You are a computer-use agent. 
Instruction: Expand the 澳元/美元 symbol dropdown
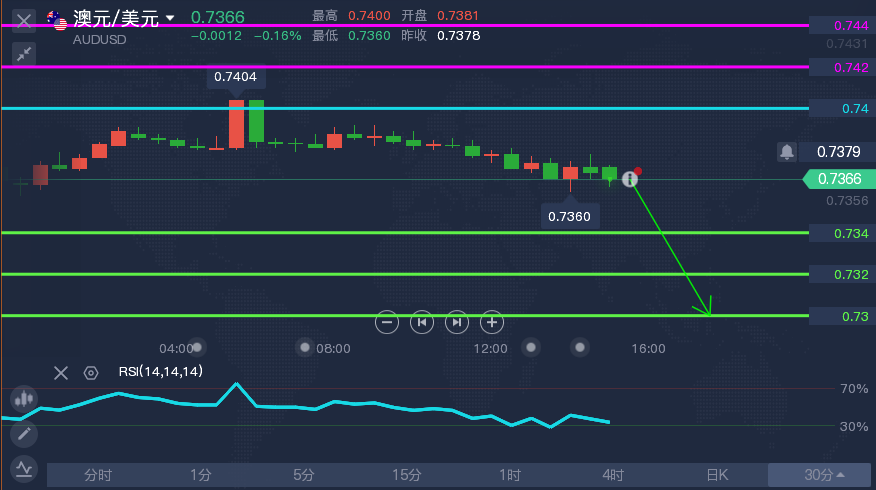pyautogui.click(x=170, y=18)
